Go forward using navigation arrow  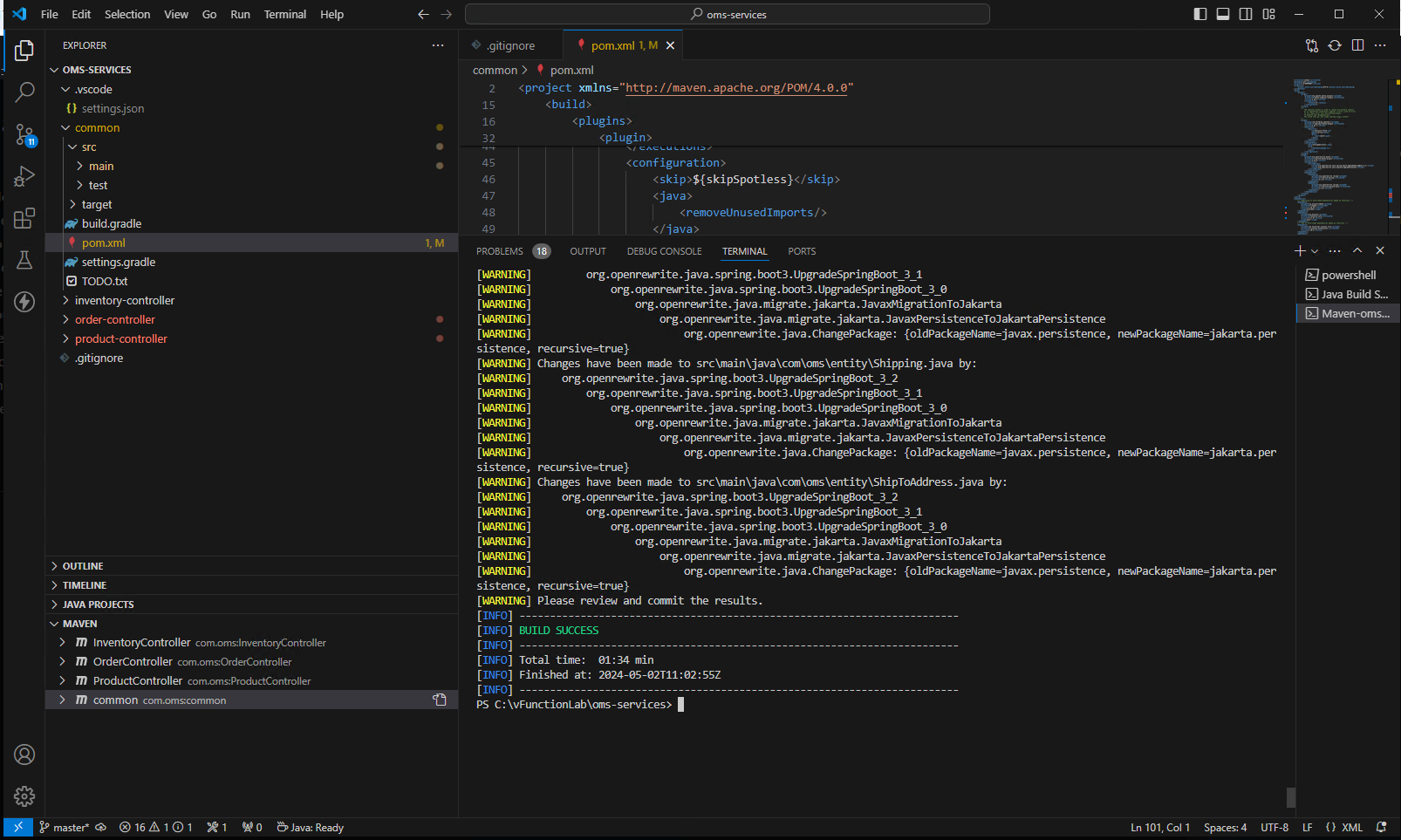(x=447, y=14)
